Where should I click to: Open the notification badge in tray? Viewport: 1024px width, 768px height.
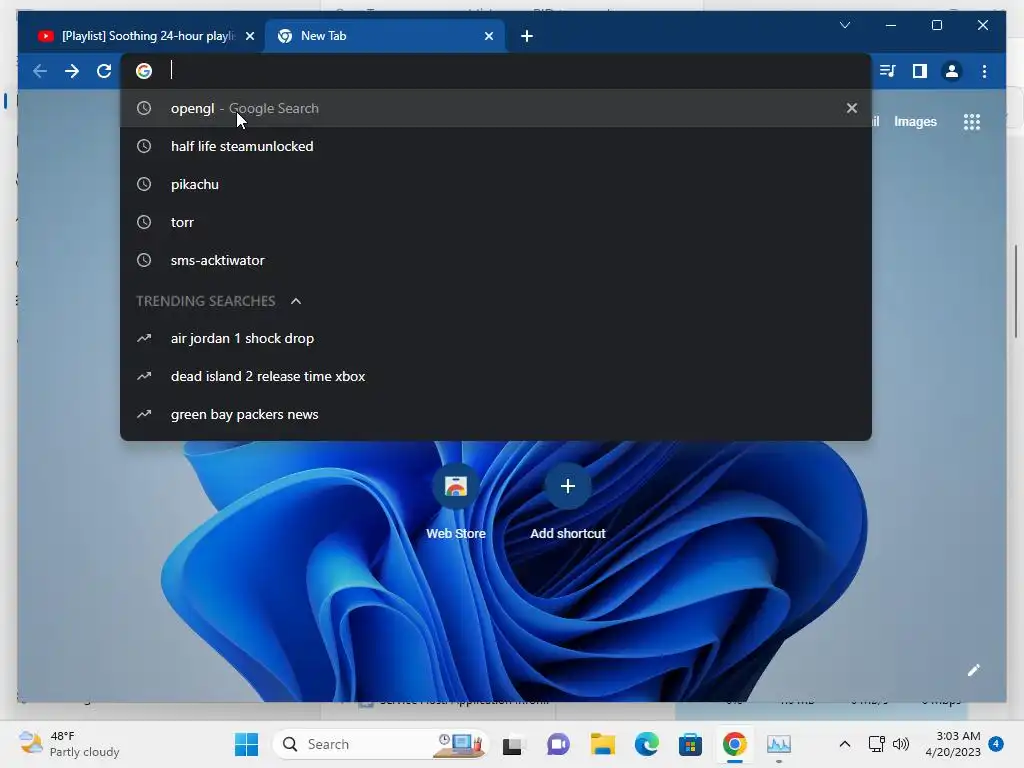(x=996, y=744)
